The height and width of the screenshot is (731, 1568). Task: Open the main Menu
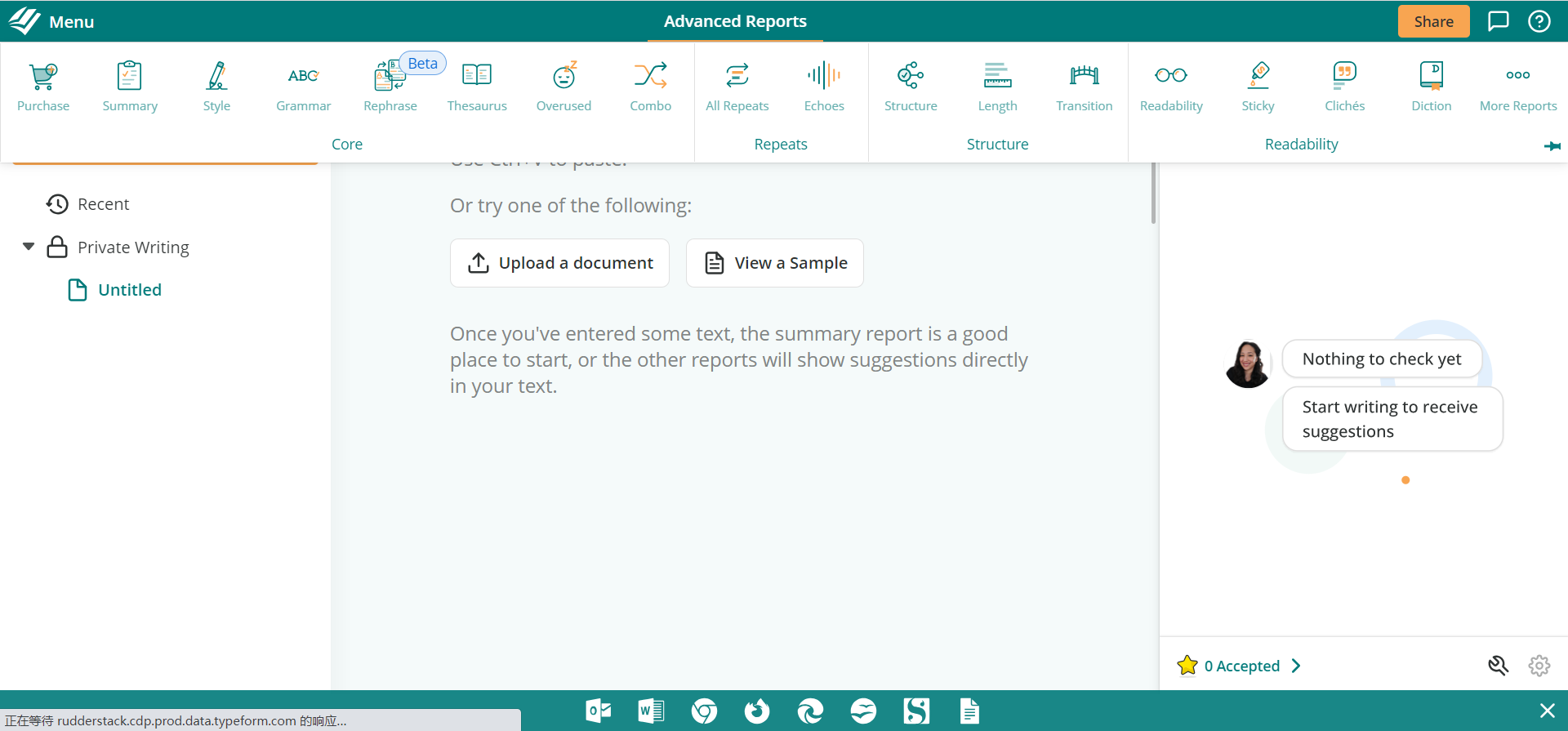click(x=52, y=21)
